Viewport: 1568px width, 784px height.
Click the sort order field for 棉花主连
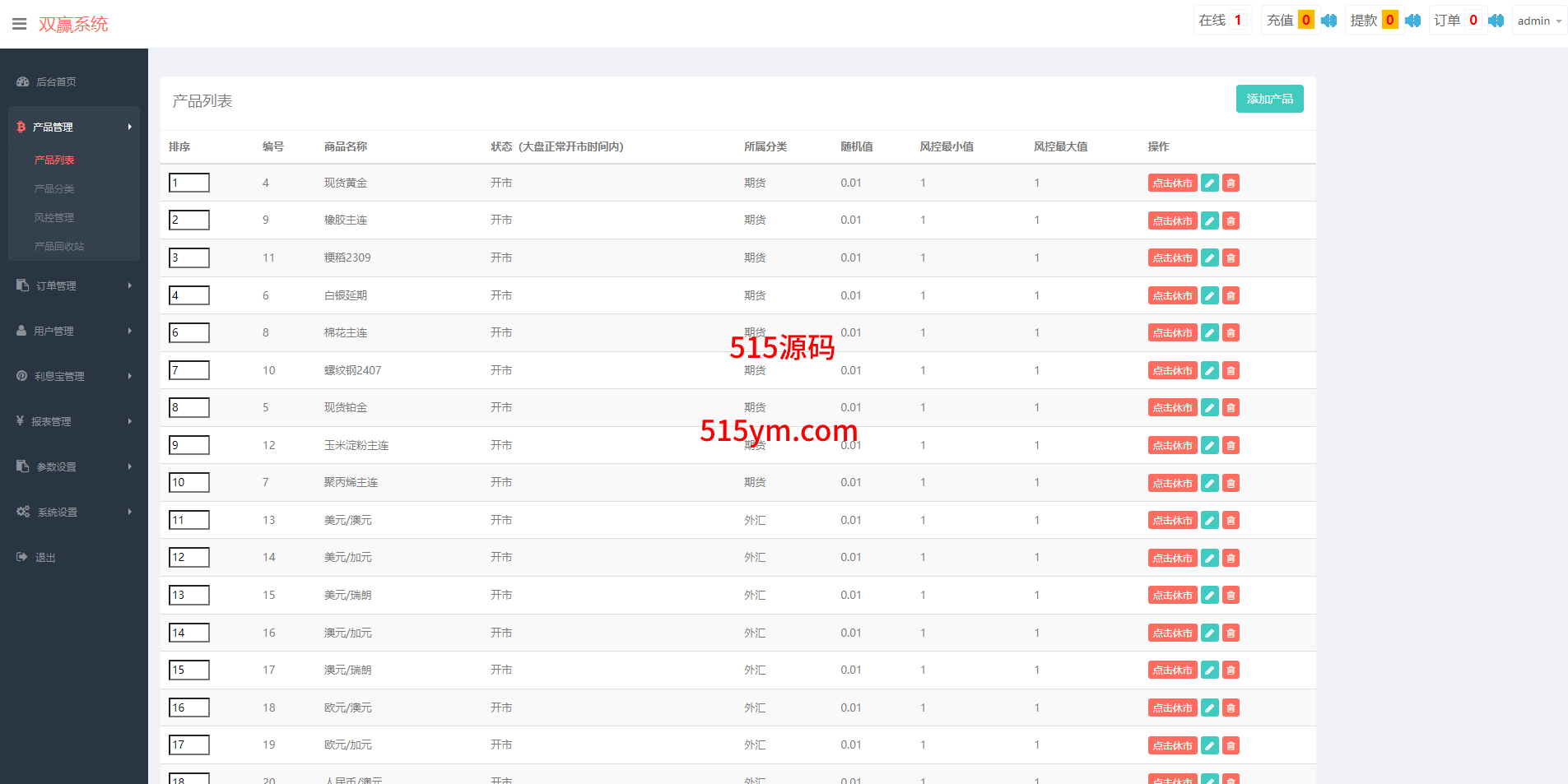tap(189, 333)
